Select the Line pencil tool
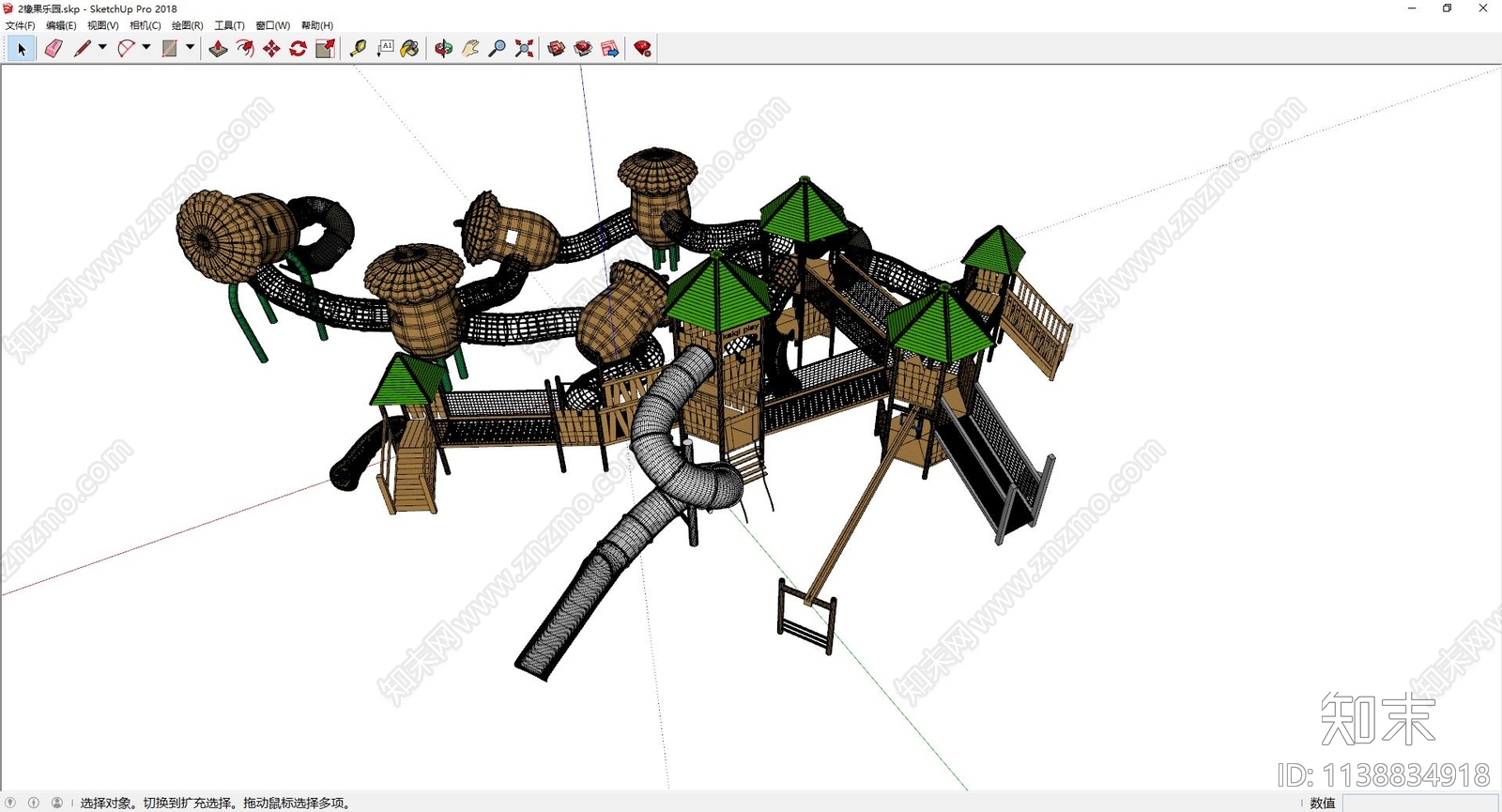This screenshot has width=1502, height=812. click(83, 49)
